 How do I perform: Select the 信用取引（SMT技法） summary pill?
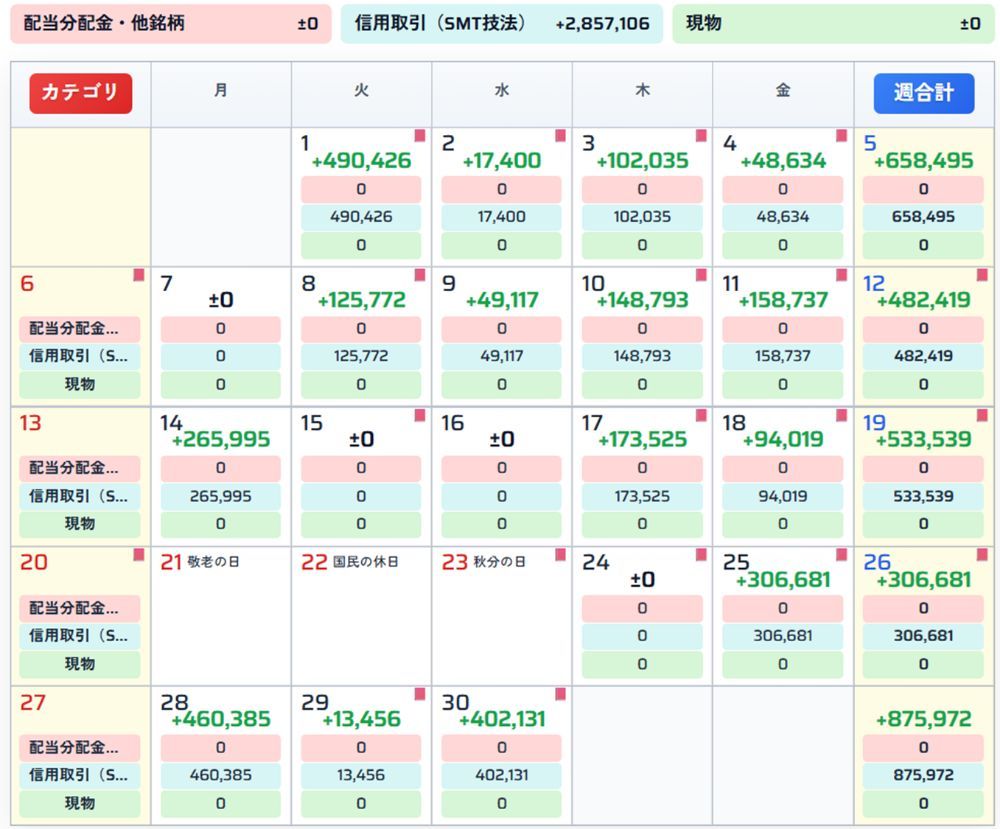pyautogui.click(x=502, y=24)
